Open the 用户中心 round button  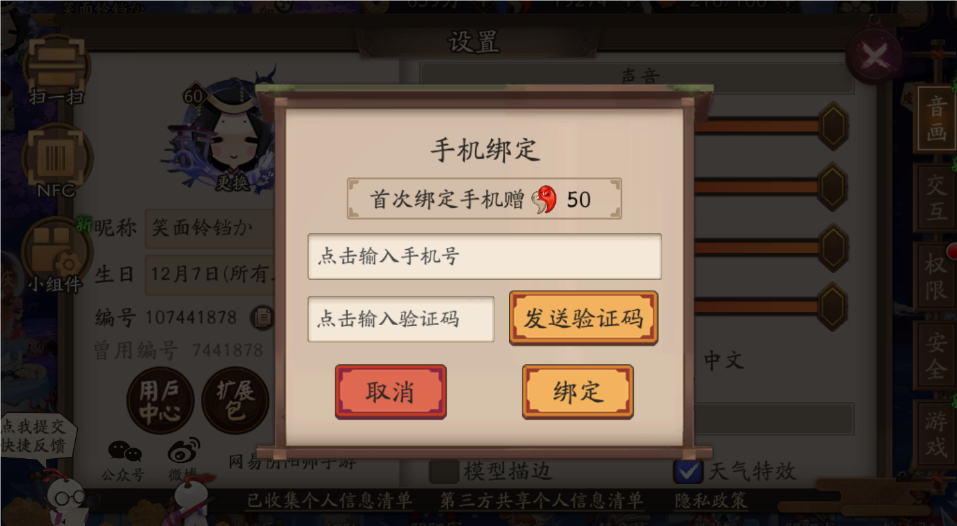click(160, 401)
